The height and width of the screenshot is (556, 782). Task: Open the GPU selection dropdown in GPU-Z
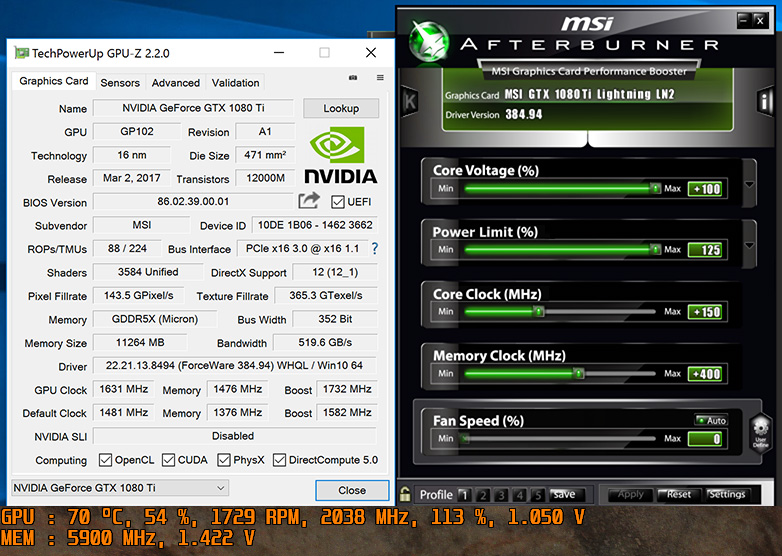click(x=120, y=488)
